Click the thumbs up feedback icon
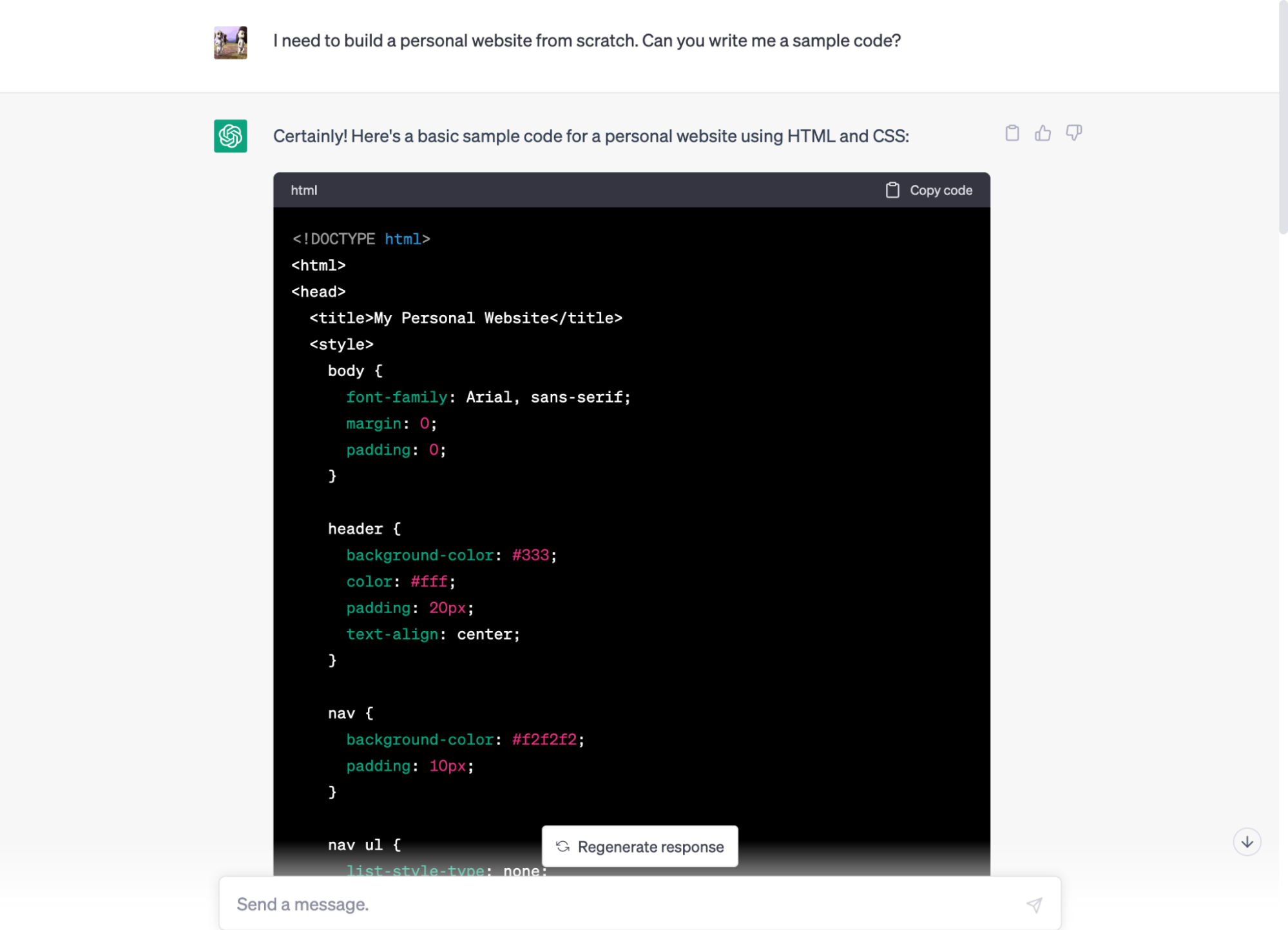 pos(1043,133)
